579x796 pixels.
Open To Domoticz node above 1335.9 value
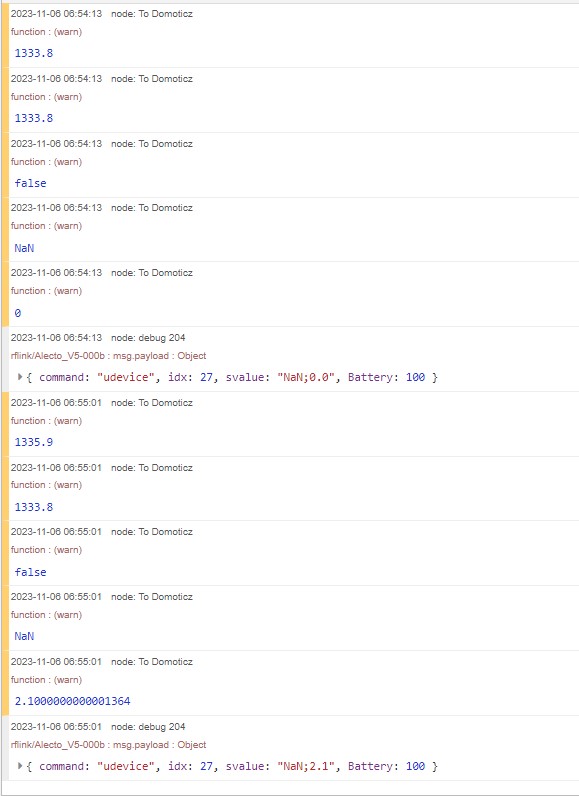152,403
